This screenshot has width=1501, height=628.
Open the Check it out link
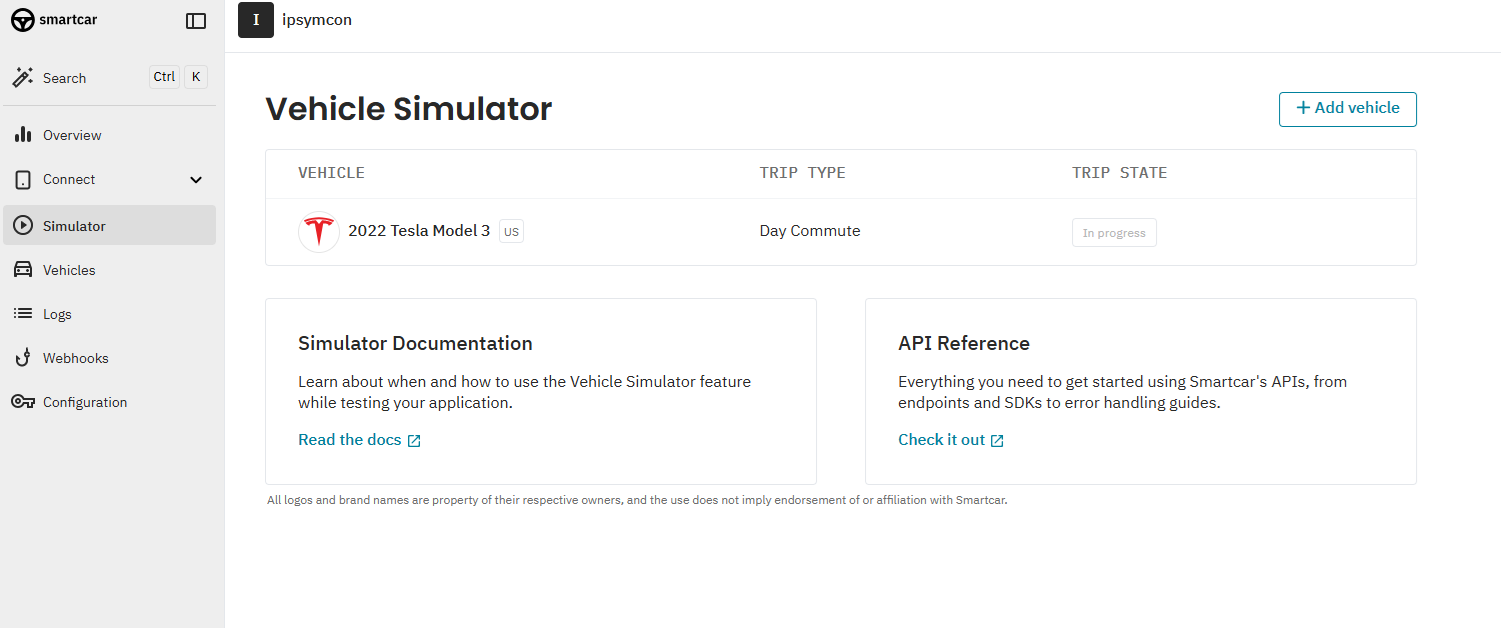pos(942,440)
